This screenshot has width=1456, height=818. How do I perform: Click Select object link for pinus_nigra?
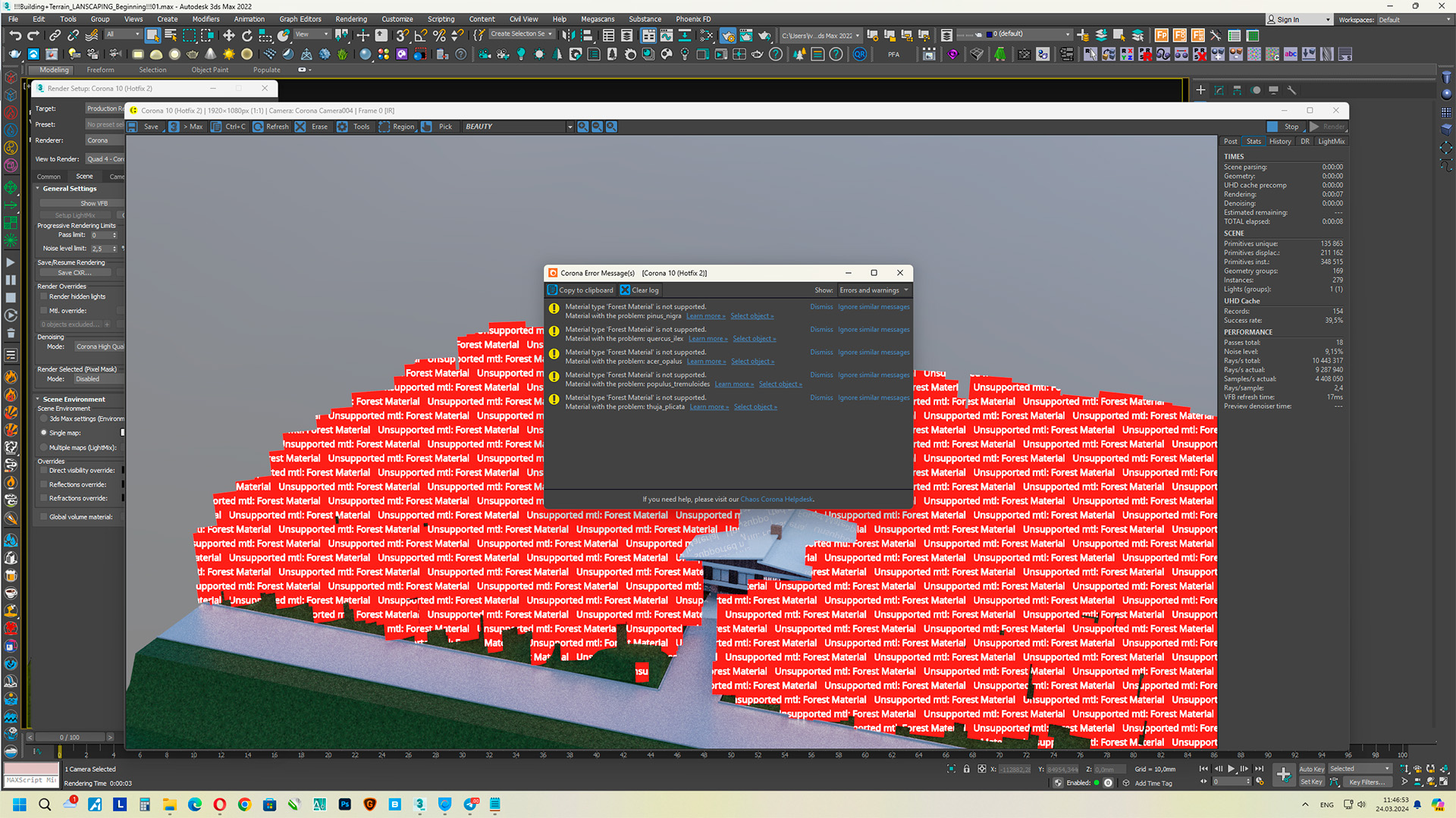752,316
